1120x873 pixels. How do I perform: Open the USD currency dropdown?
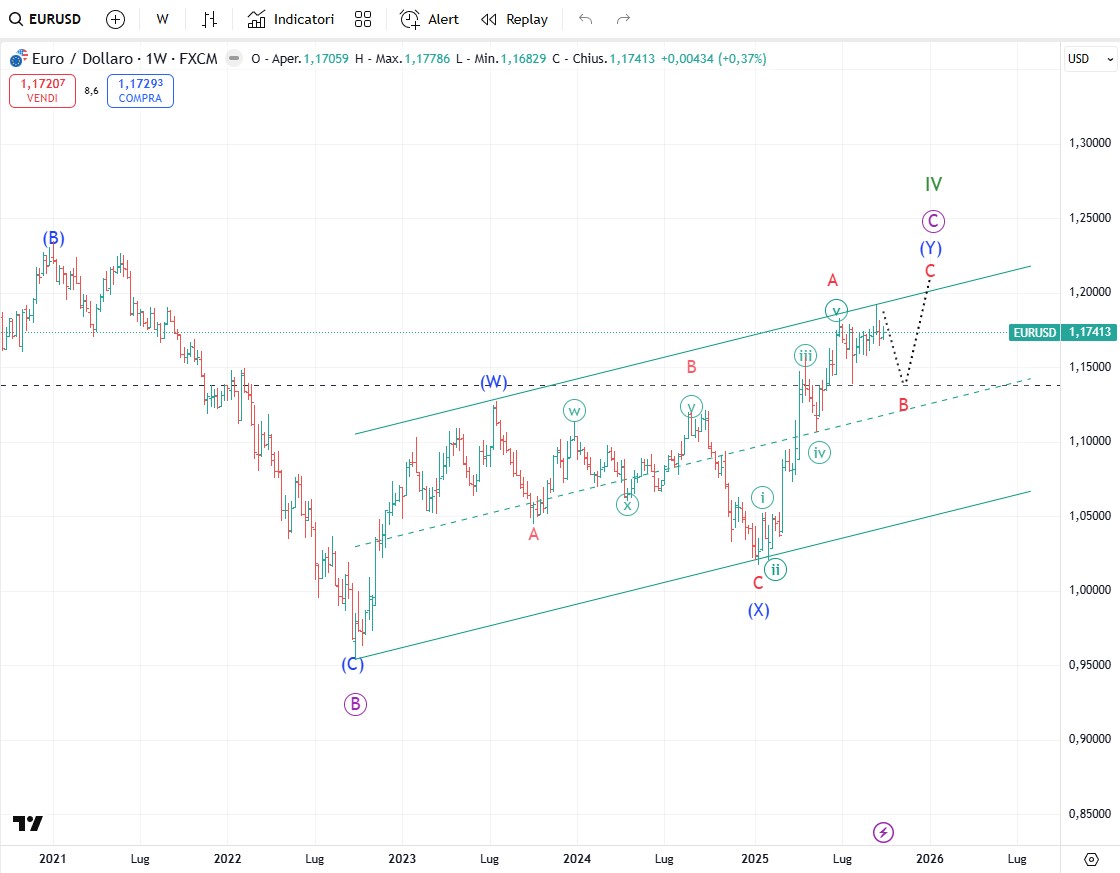click(x=1090, y=59)
